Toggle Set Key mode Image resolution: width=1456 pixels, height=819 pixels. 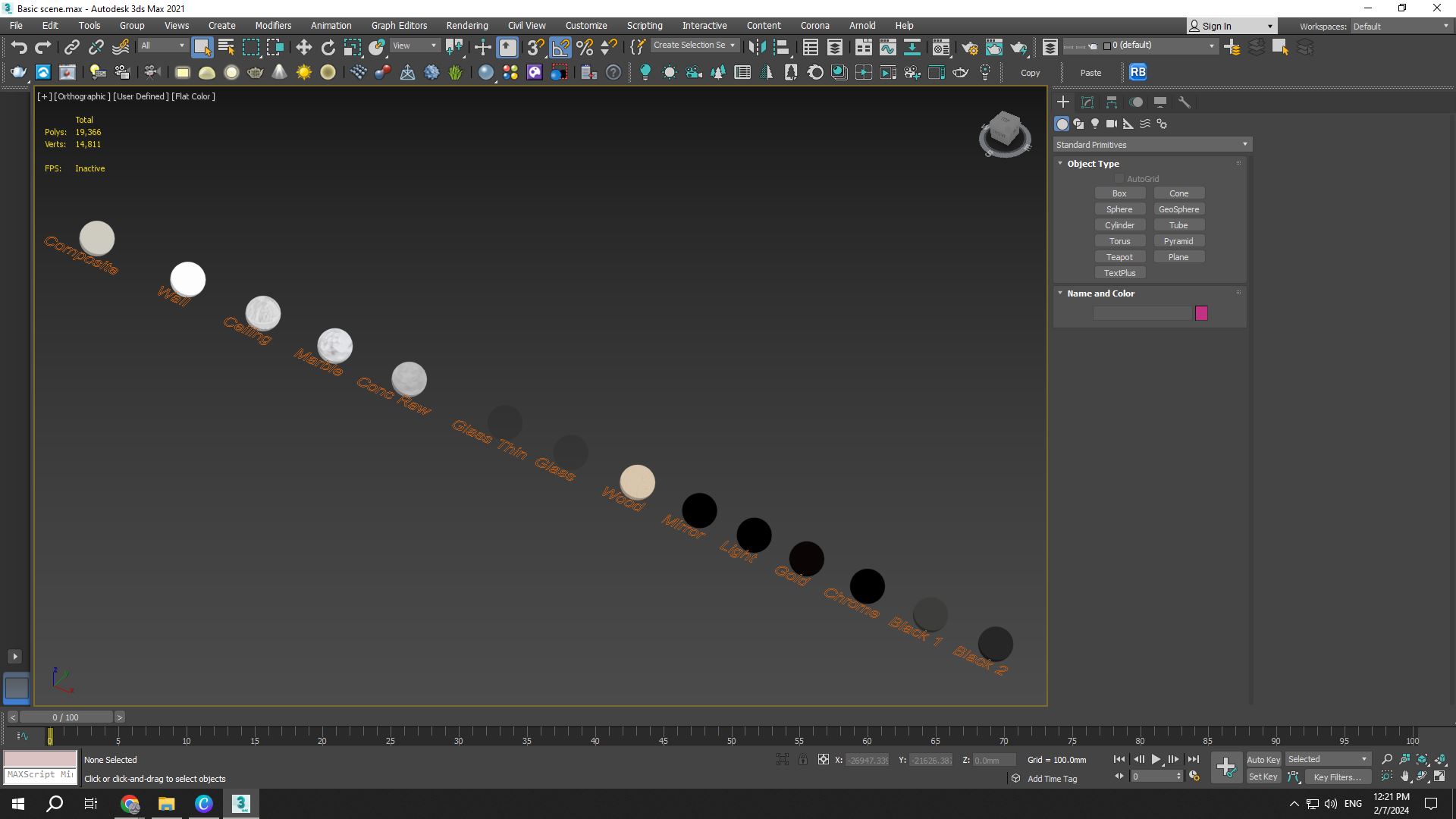coord(1263,777)
